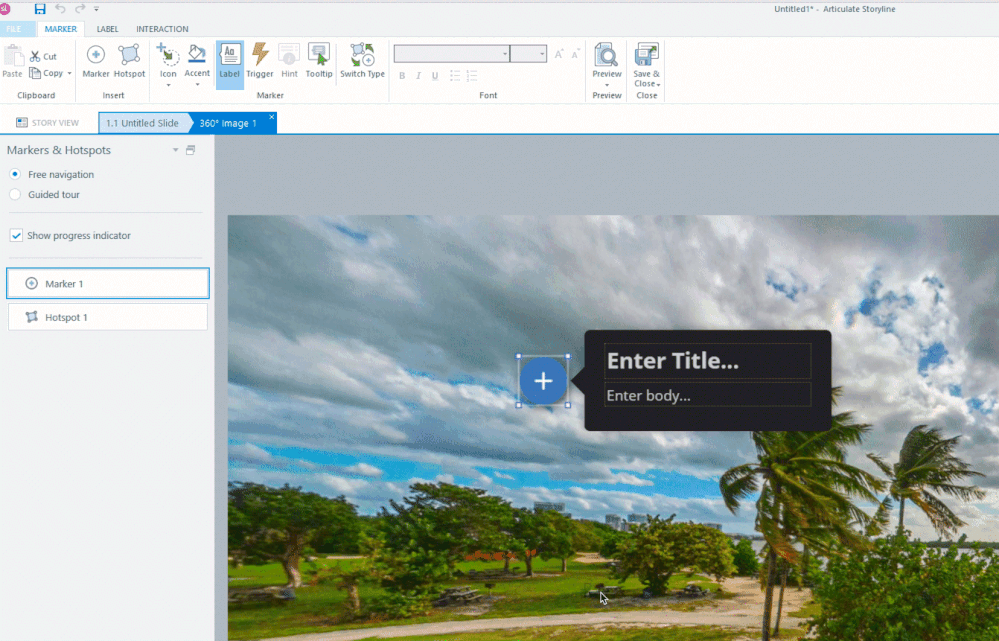Click the Switch Type icon

click(362, 61)
